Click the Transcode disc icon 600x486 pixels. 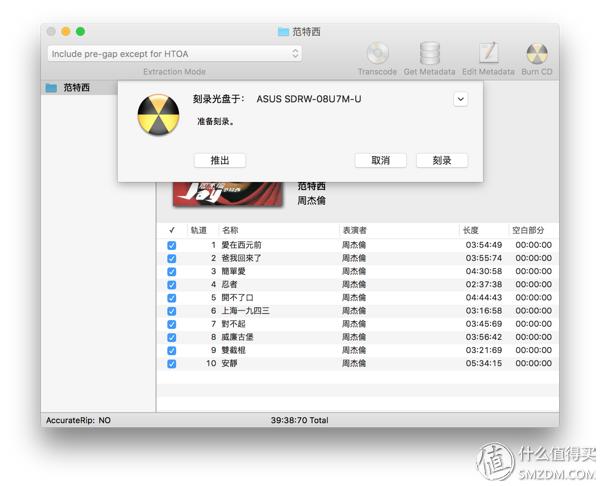377,53
